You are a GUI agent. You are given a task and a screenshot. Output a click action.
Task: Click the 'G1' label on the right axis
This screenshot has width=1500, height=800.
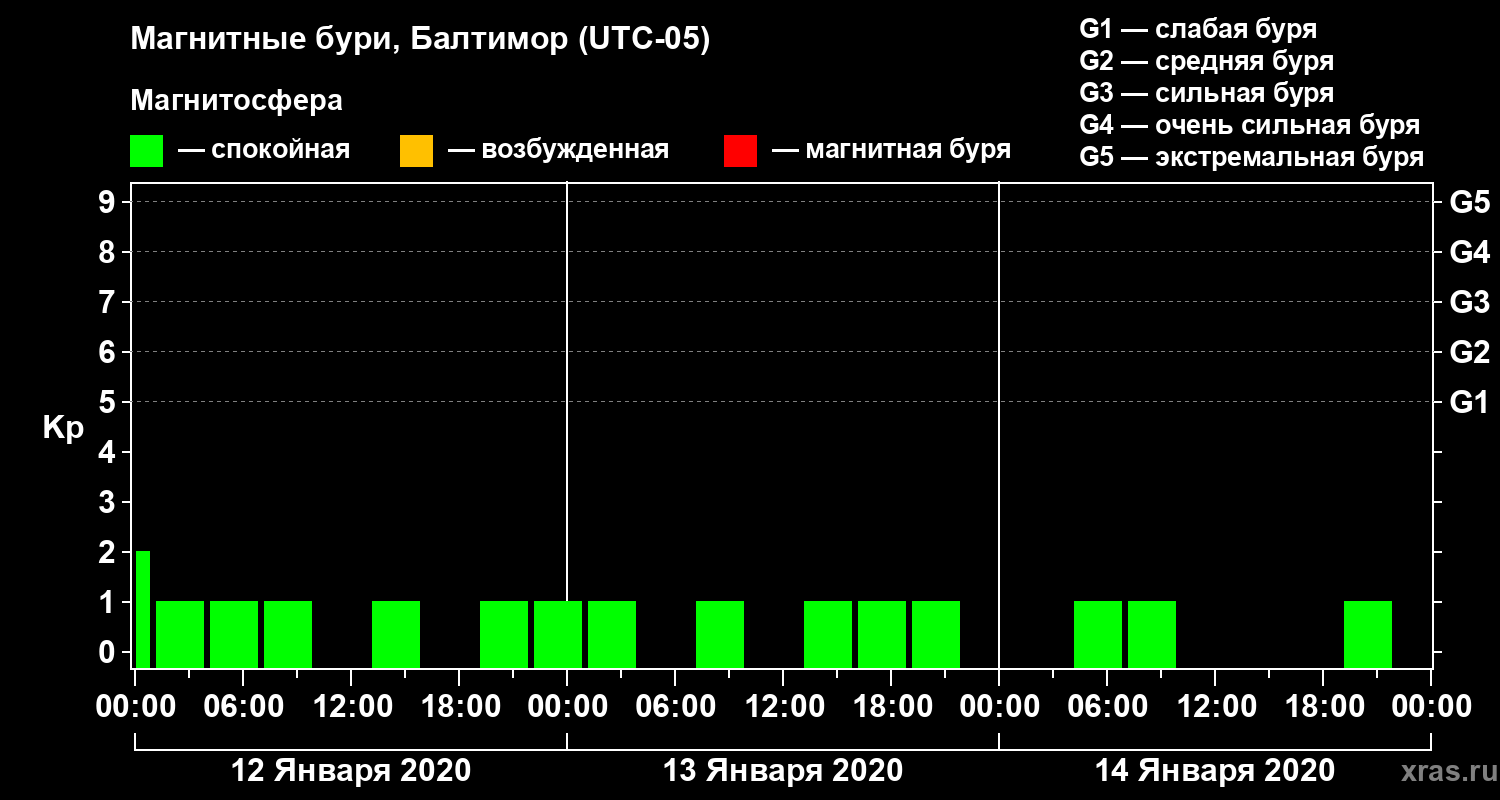tap(1469, 403)
